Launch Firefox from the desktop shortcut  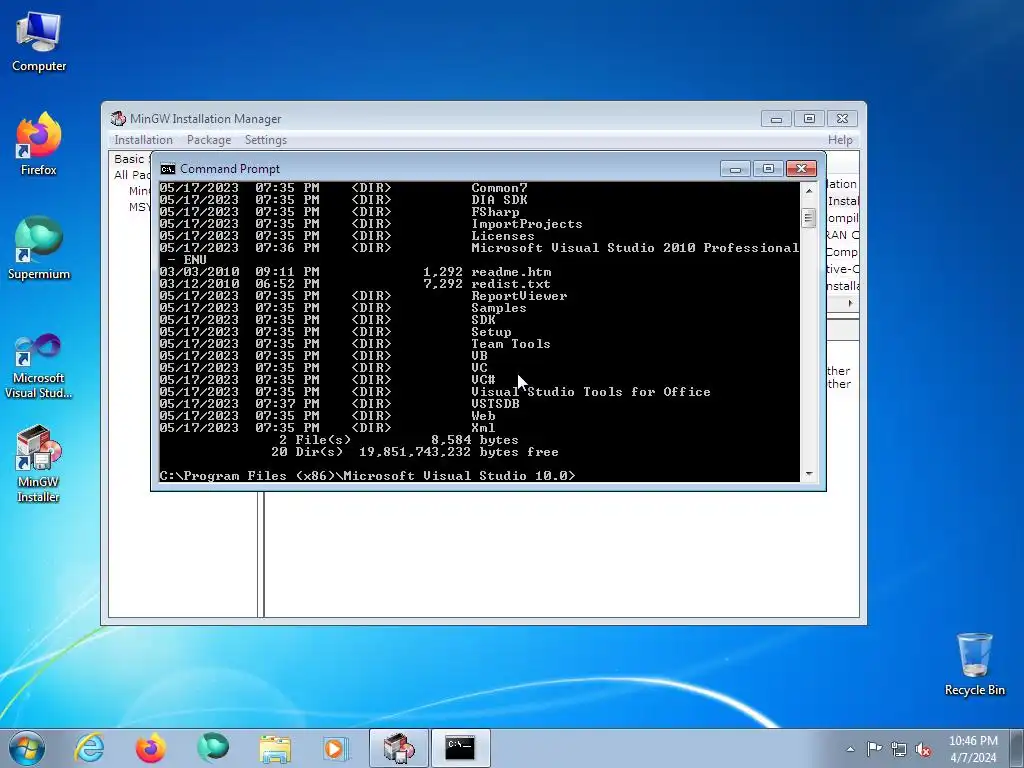pyautogui.click(x=39, y=144)
